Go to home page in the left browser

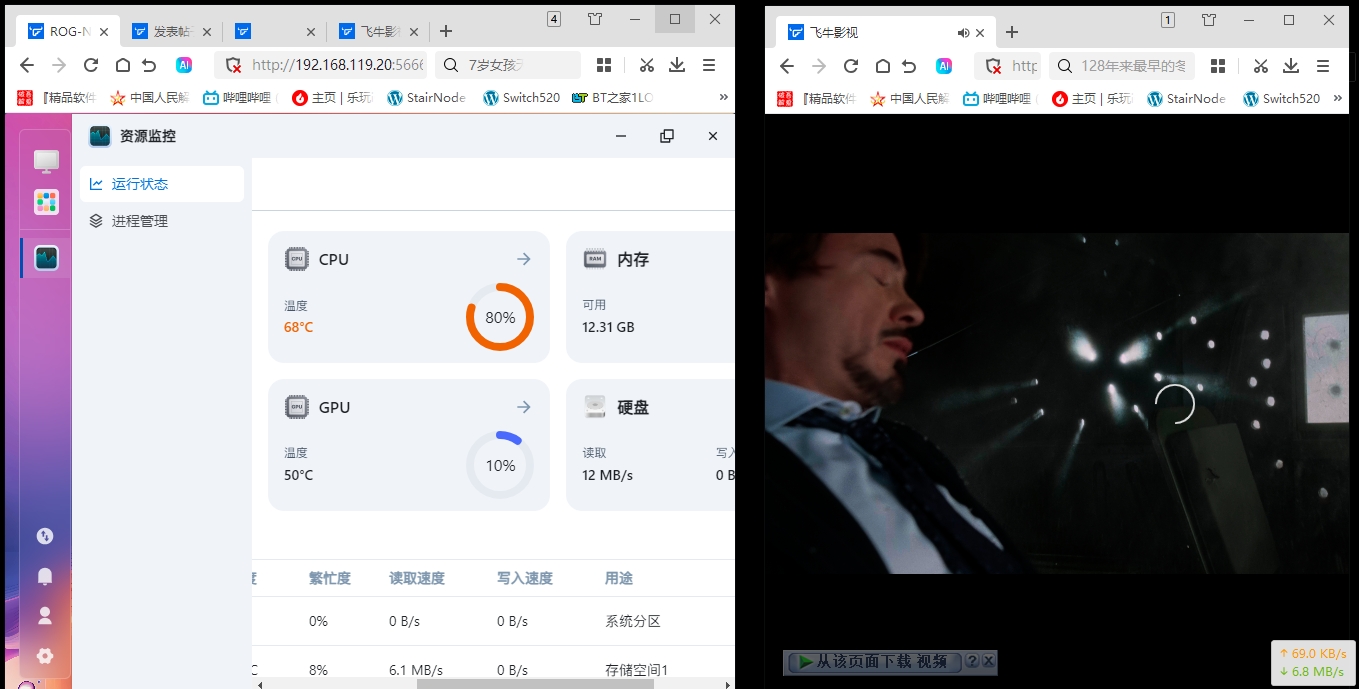point(122,65)
